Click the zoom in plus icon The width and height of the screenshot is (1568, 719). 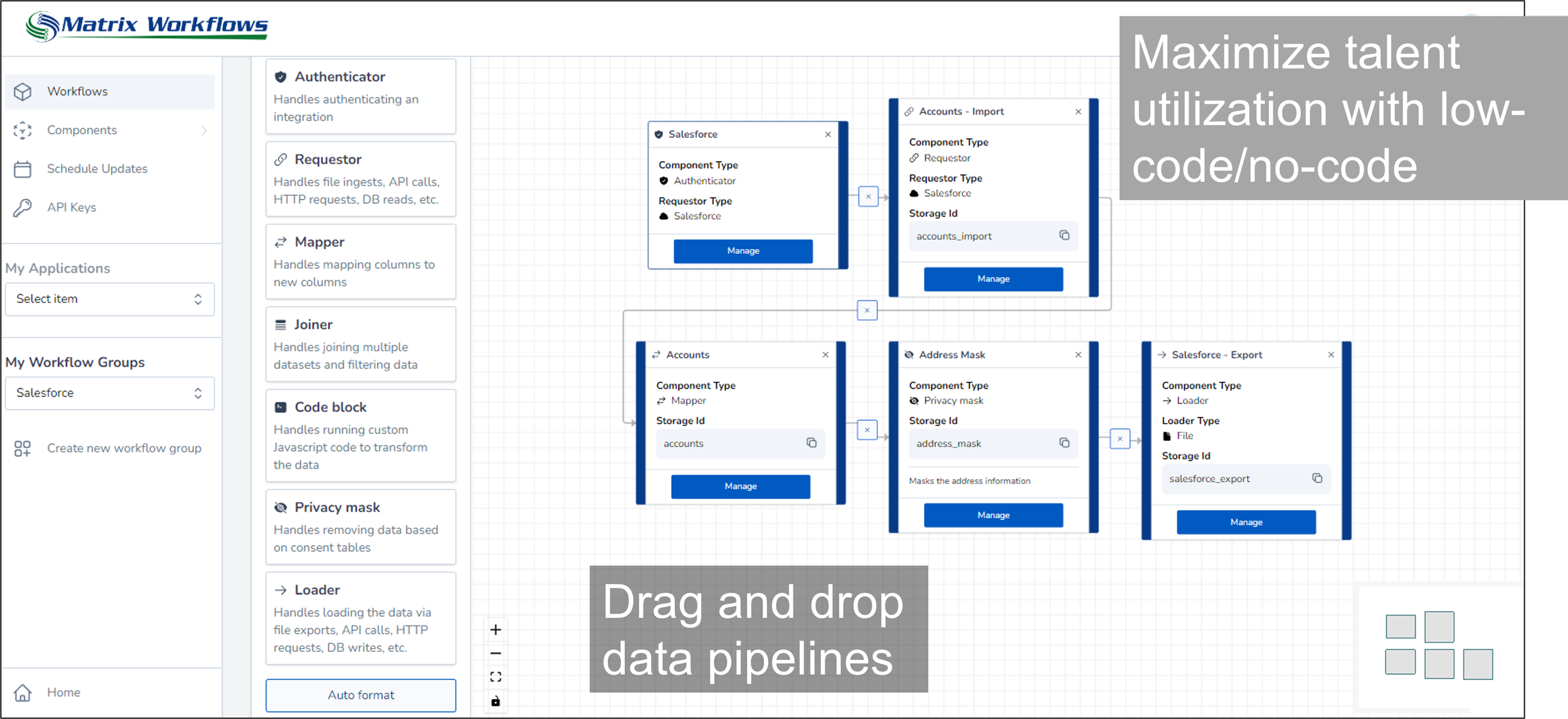[495, 629]
